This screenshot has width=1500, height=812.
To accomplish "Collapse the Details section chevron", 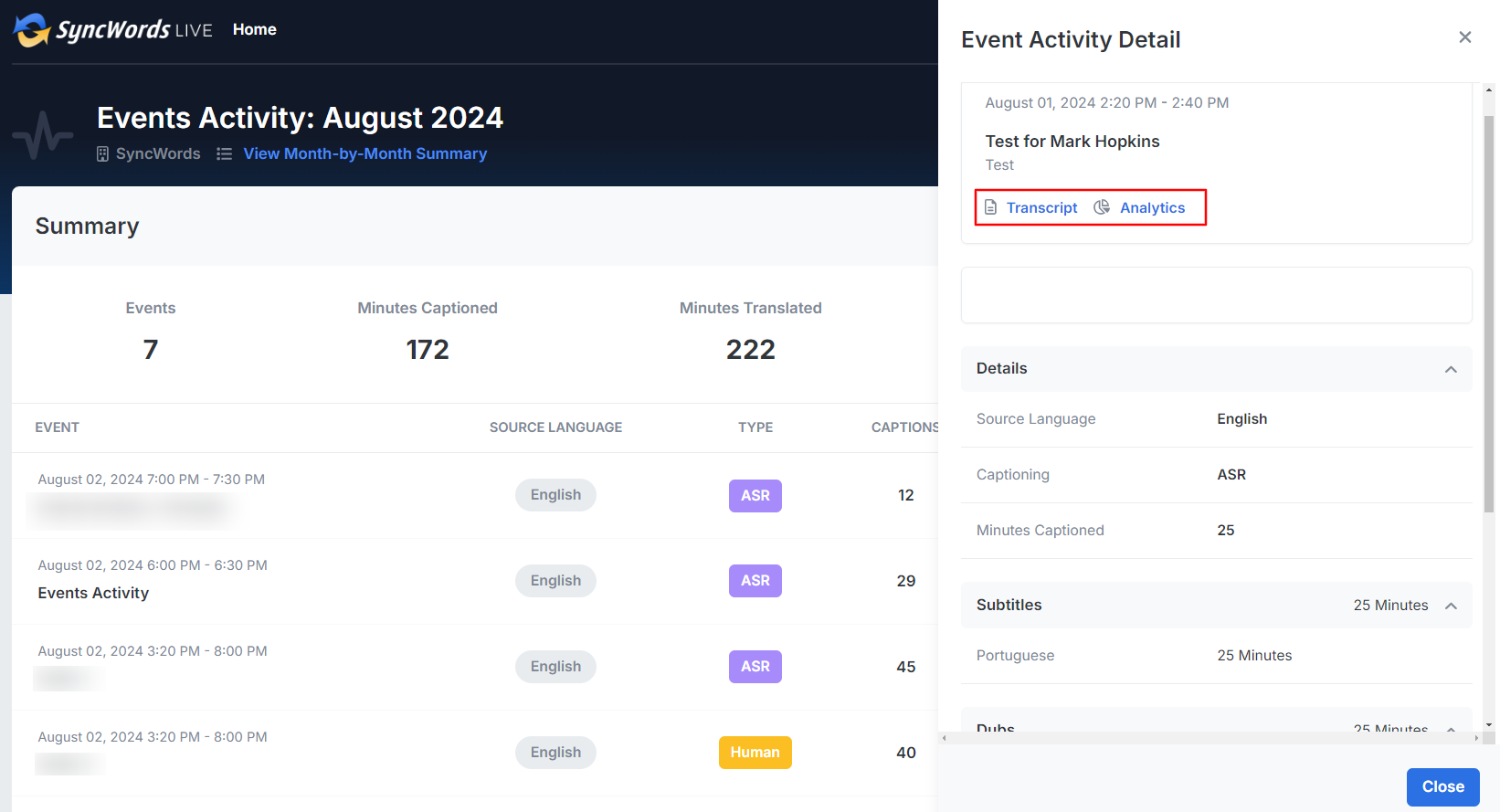I will [x=1451, y=369].
